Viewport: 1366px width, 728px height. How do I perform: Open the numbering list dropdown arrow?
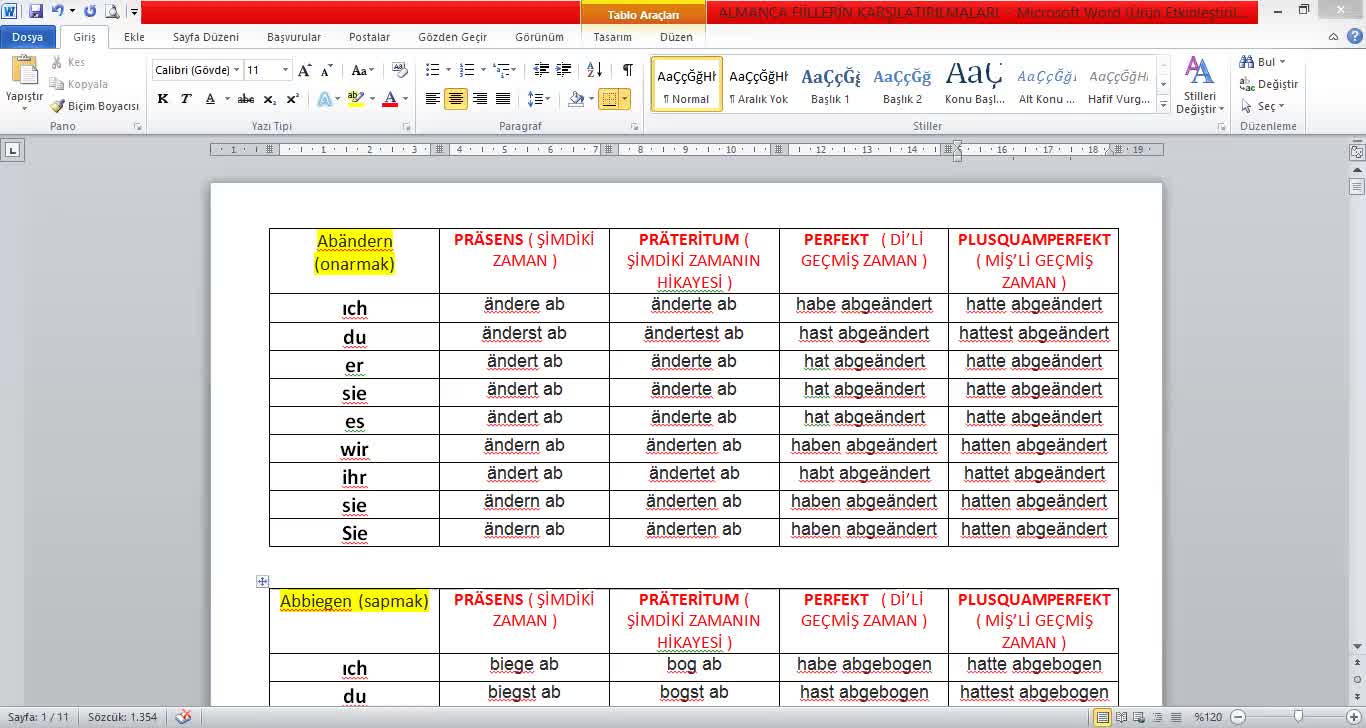(484, 70)
